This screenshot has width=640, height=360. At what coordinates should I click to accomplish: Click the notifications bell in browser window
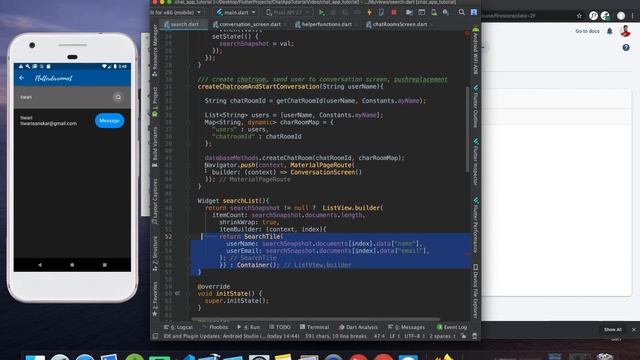pyautogui.click(x=609, y=31)
